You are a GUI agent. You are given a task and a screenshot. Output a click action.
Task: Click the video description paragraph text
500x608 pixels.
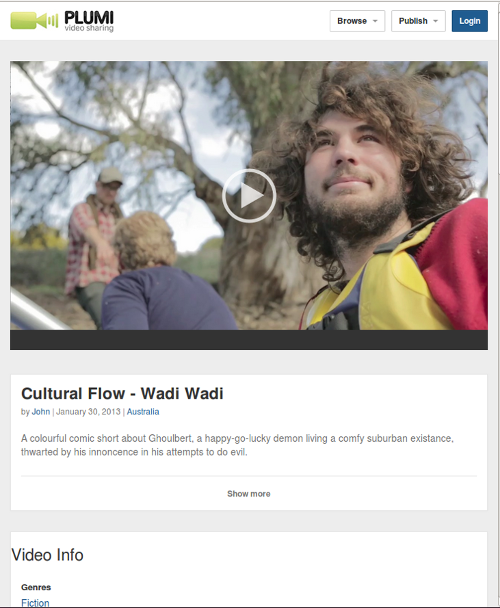[237, 445]
